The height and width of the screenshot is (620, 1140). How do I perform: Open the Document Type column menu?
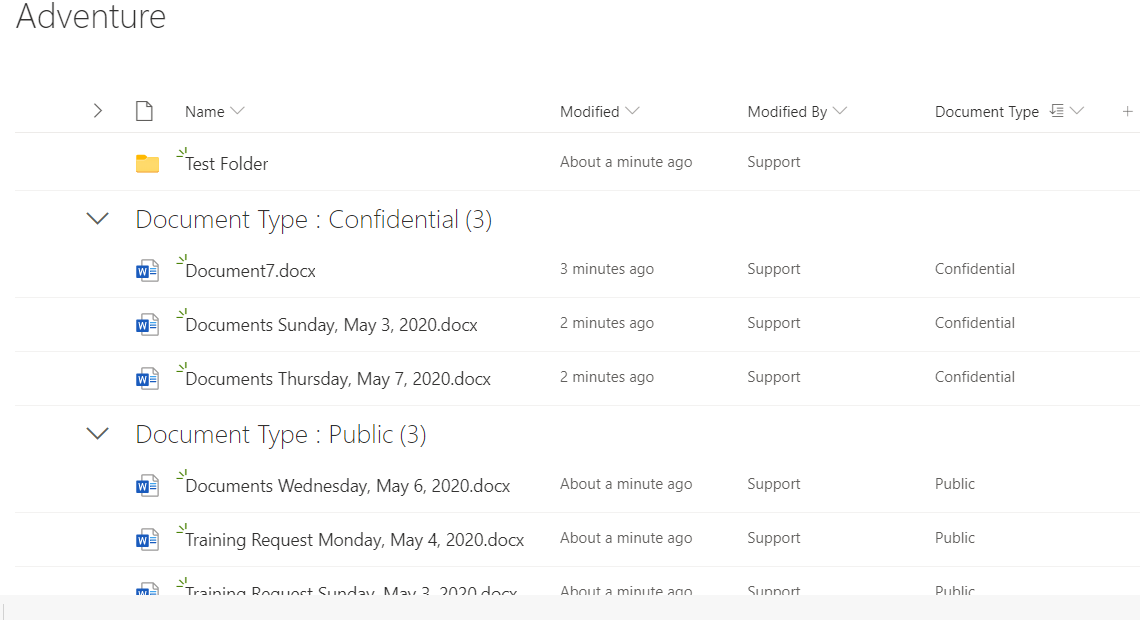click(1077, 111)
